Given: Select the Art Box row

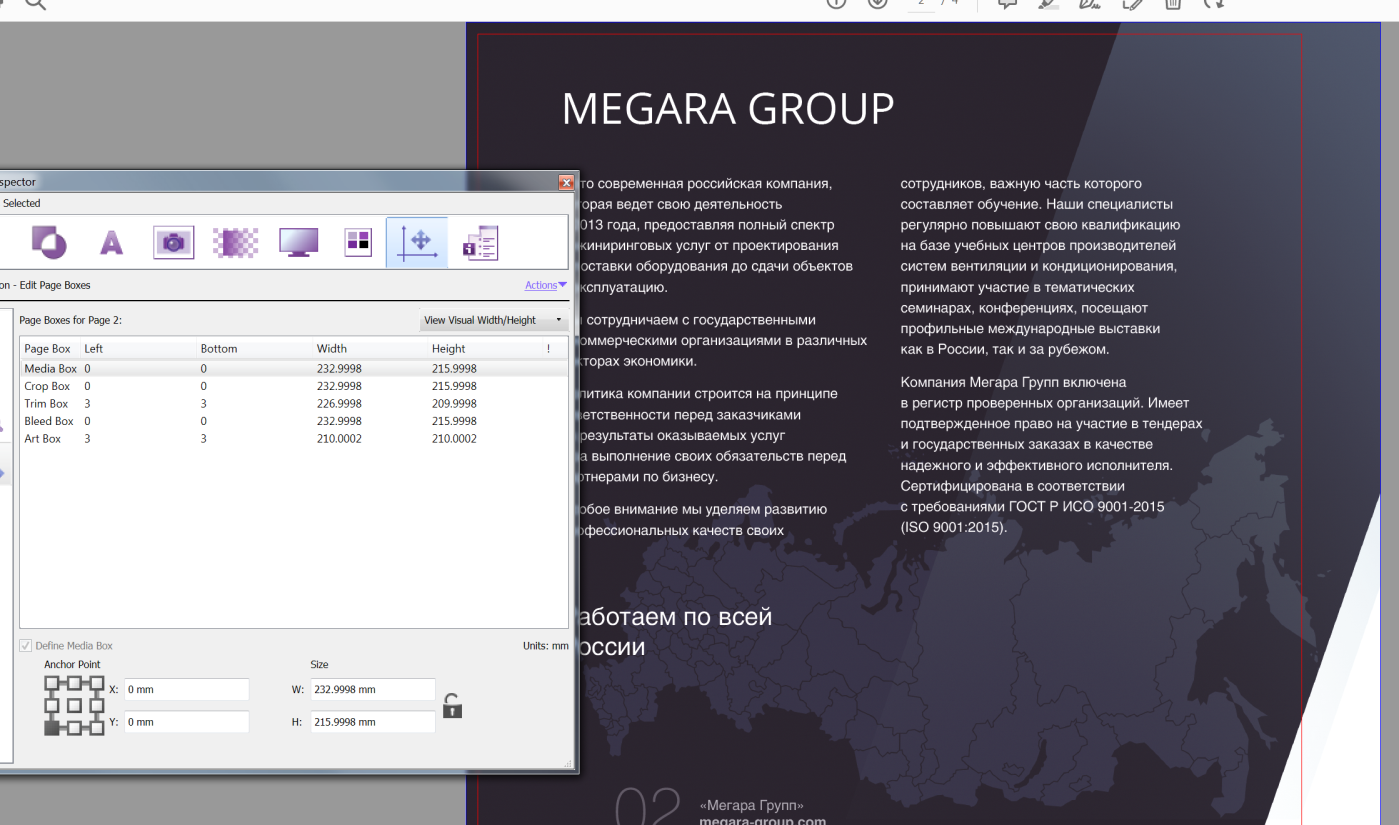Looking at the screenshot, I should click(293, 439).
